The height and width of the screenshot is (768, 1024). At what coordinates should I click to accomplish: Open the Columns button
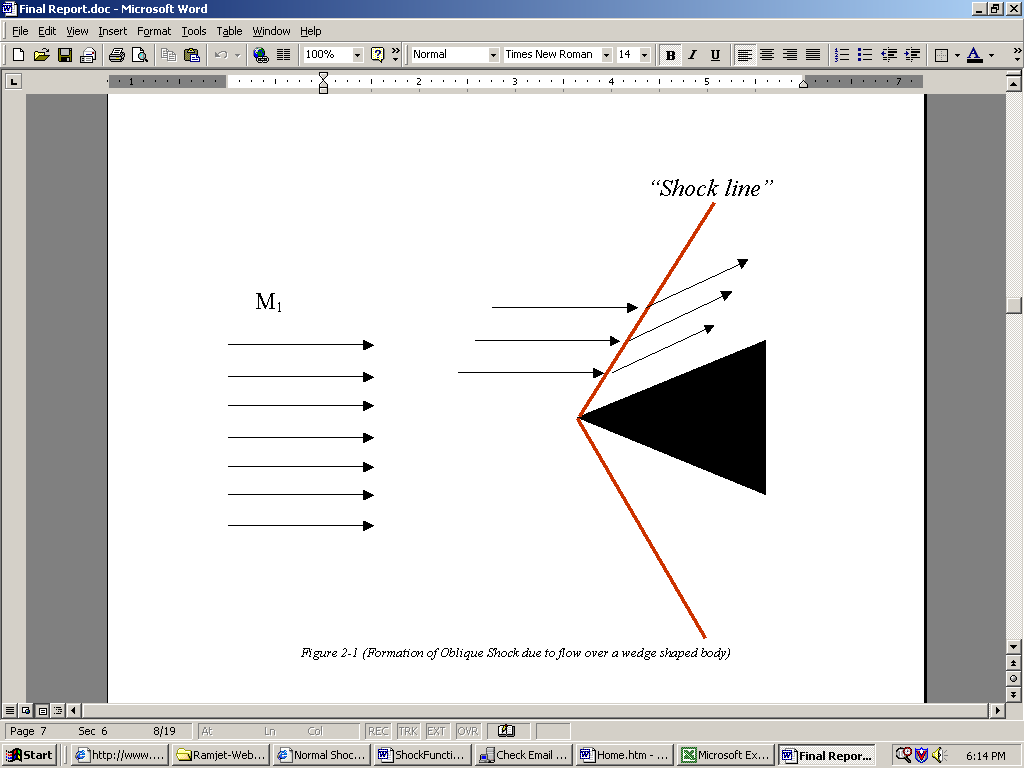click(x=283, y=55)
